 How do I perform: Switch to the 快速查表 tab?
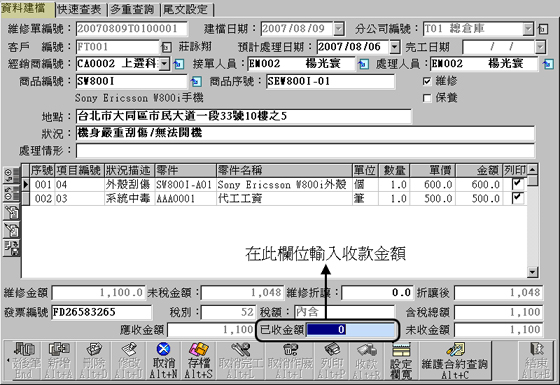[79, 9]
